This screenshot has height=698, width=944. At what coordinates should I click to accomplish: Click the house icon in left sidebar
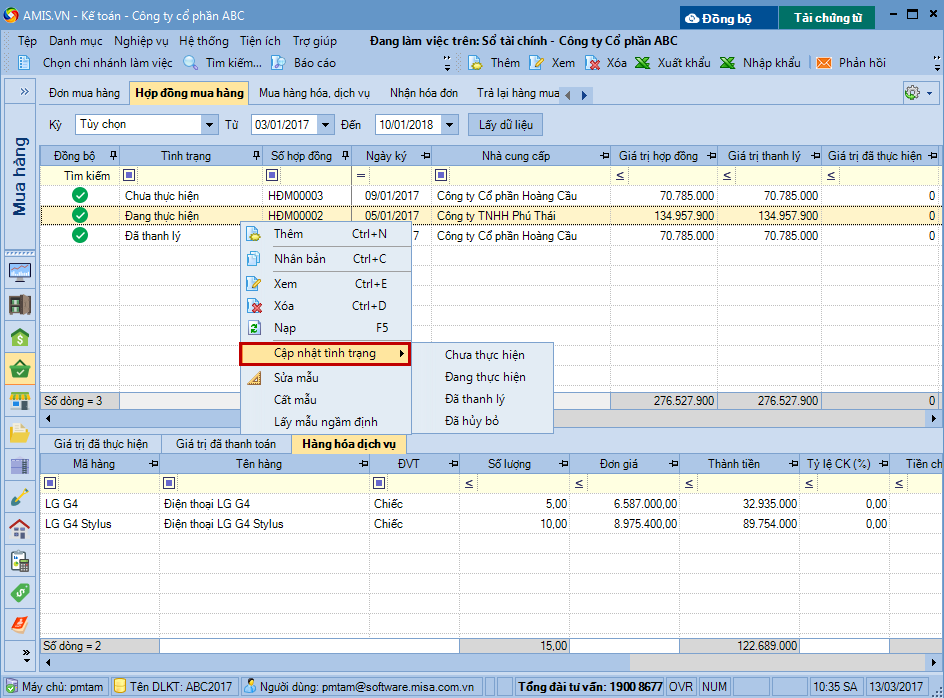(20, 529)
